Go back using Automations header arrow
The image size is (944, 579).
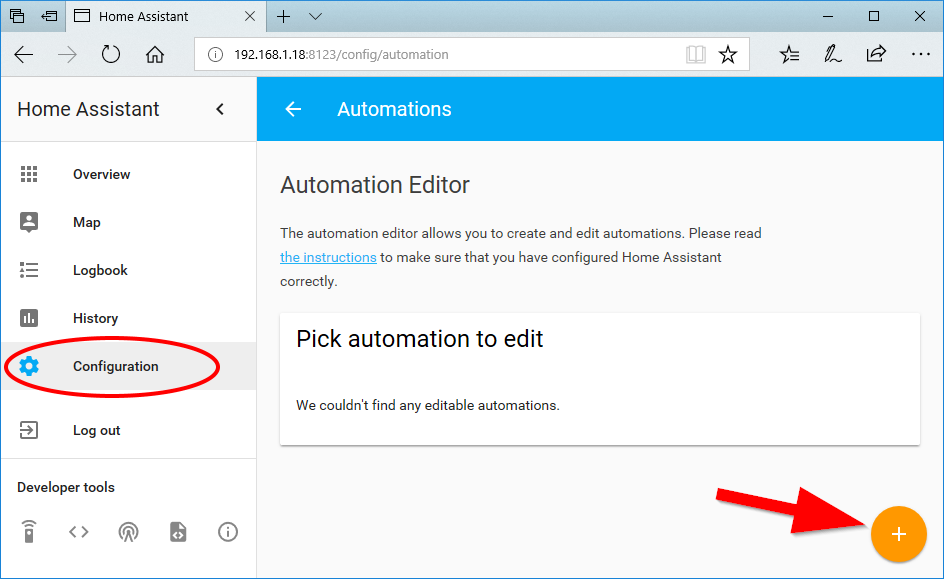click(x=293, y=109)
